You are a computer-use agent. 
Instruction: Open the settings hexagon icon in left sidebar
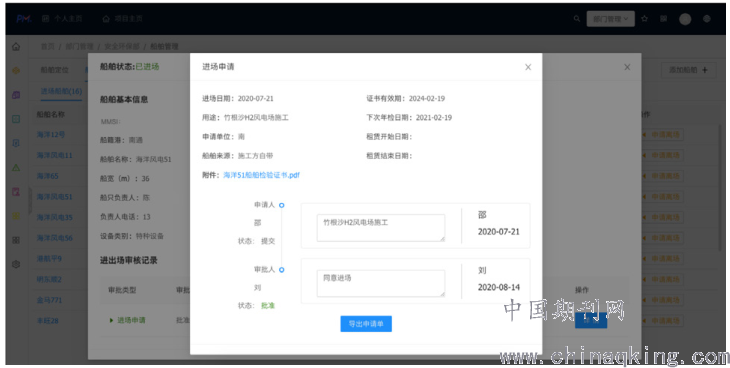tap(16, 264)
